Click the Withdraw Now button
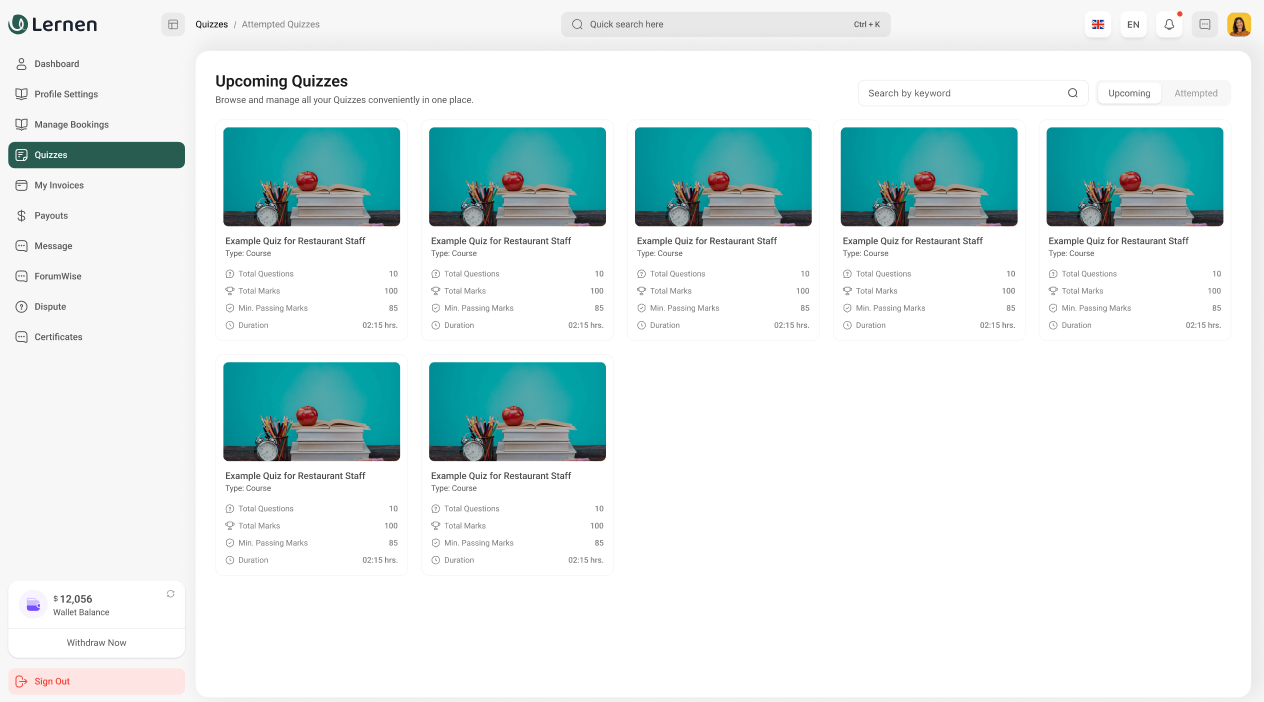This screenshot has width=1264, height=702. (96, 643)
